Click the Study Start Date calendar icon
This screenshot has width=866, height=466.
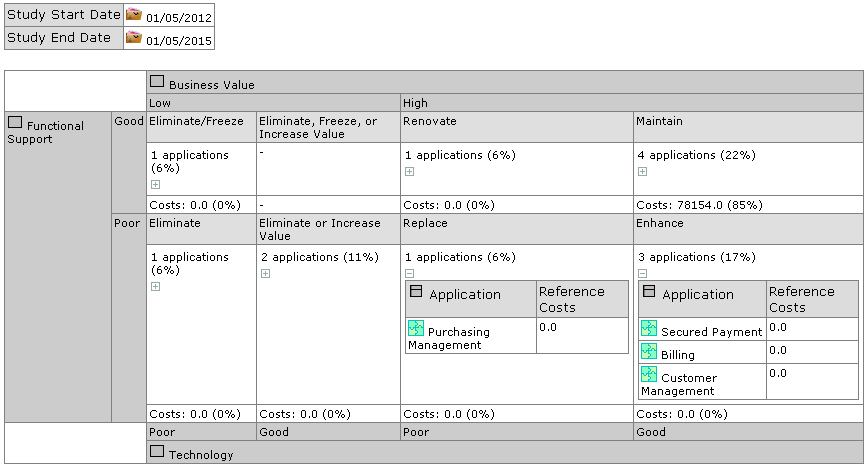point(133,15)
